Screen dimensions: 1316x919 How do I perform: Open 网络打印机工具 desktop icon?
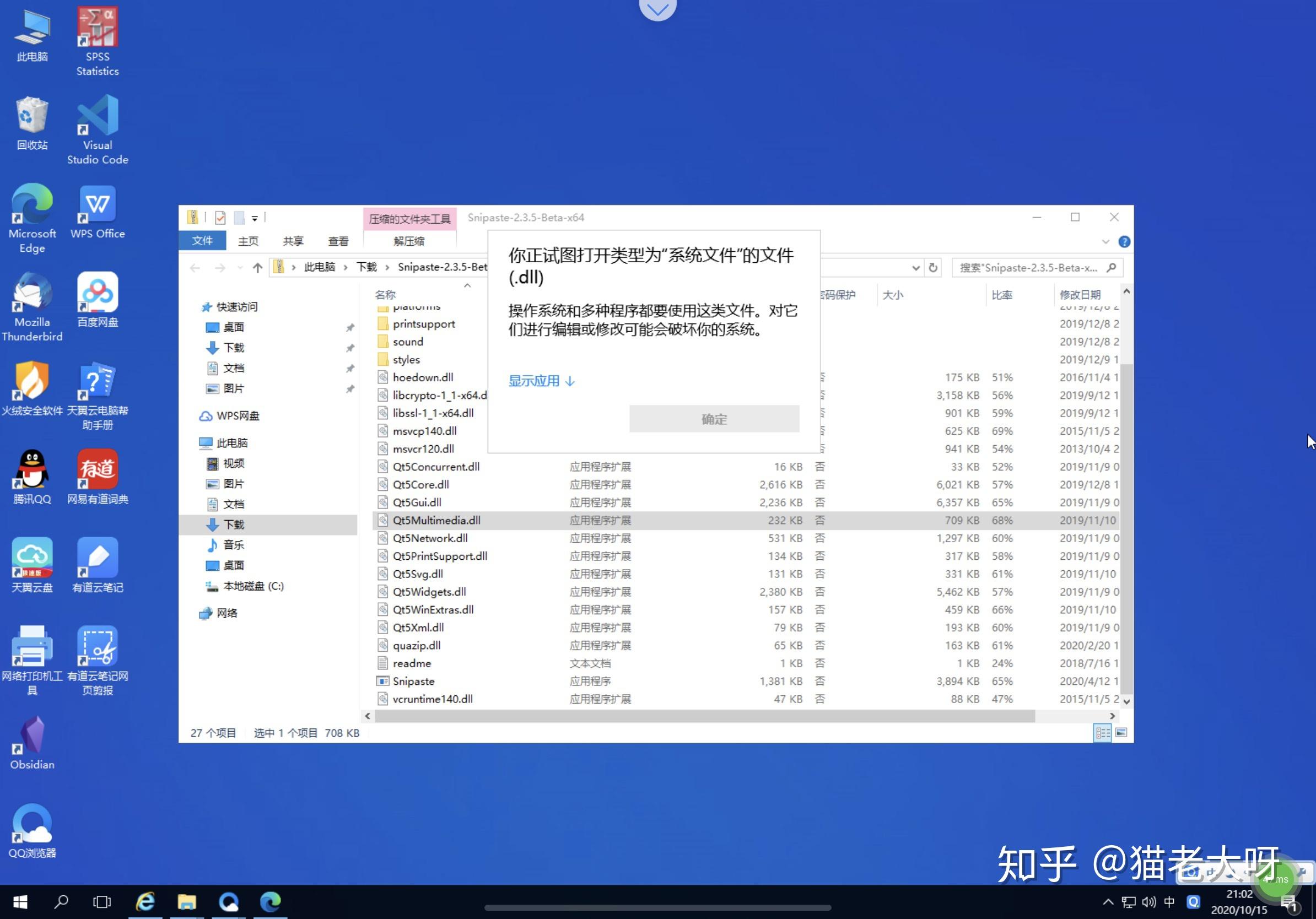(32, 661)
